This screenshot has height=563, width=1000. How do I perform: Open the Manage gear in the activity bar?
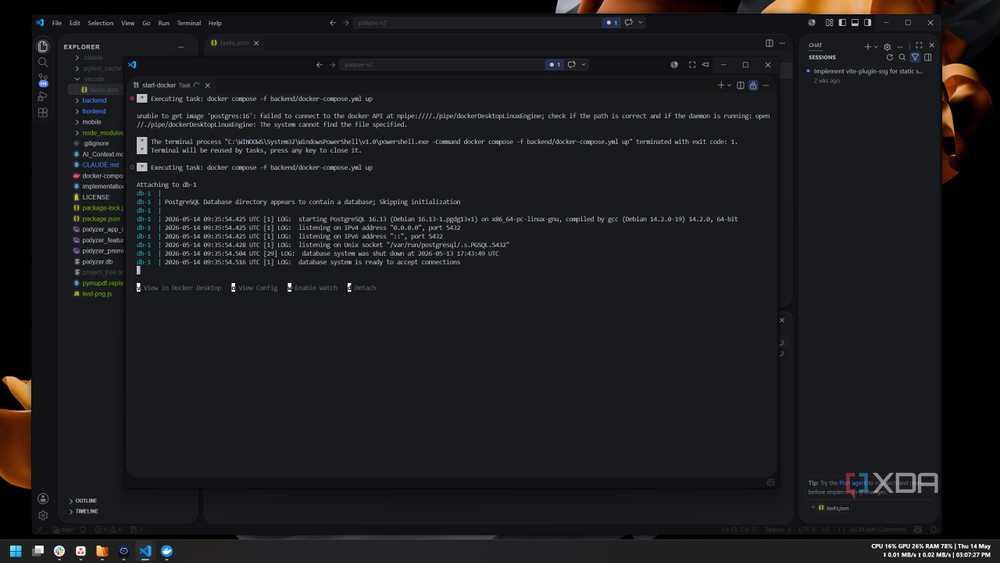43,515
